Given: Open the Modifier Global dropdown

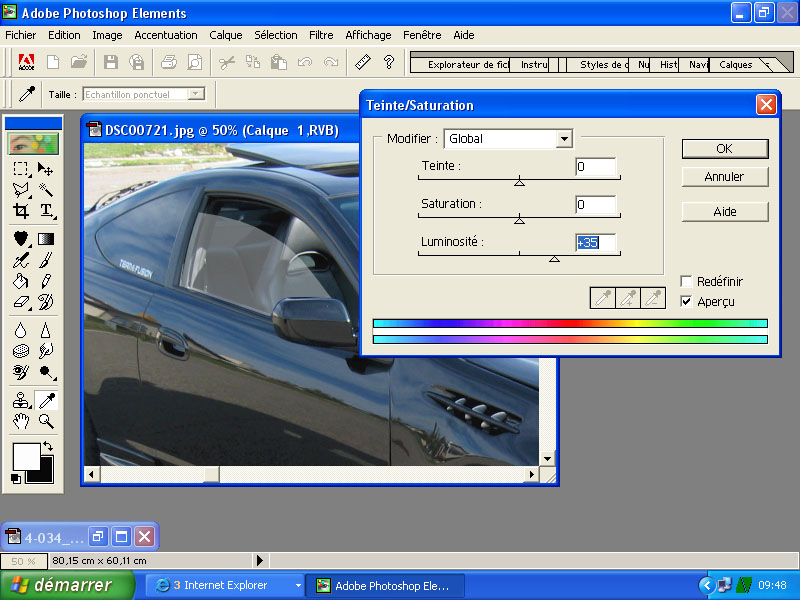Looking at the screenshot, I should (564, 139).
